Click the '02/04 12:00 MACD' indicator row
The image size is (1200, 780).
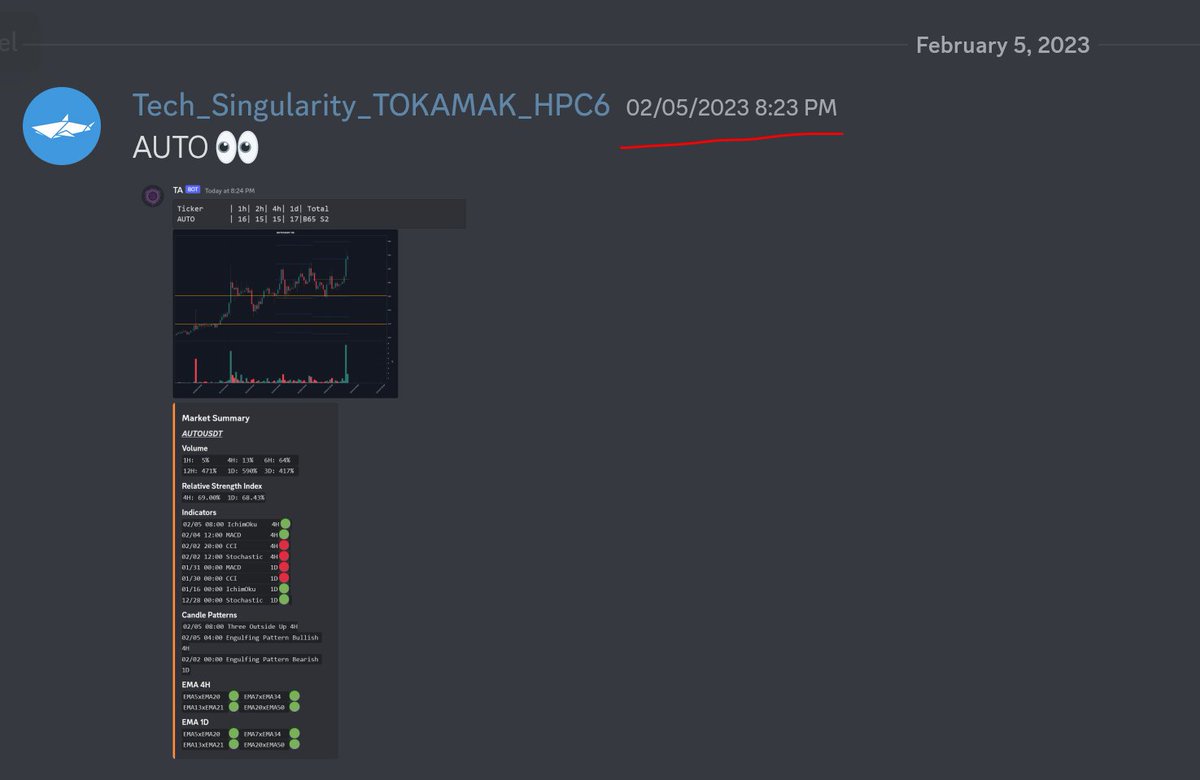(236, 535)
